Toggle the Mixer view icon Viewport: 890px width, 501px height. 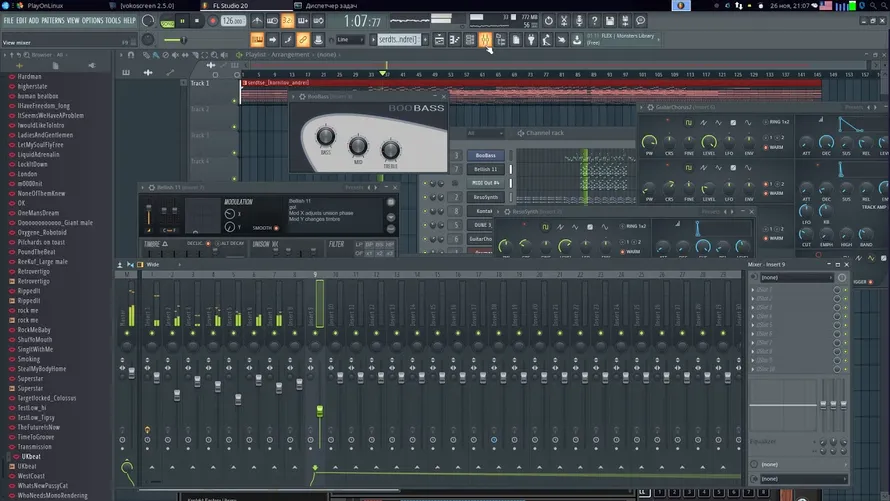click(x=485, y=39)
